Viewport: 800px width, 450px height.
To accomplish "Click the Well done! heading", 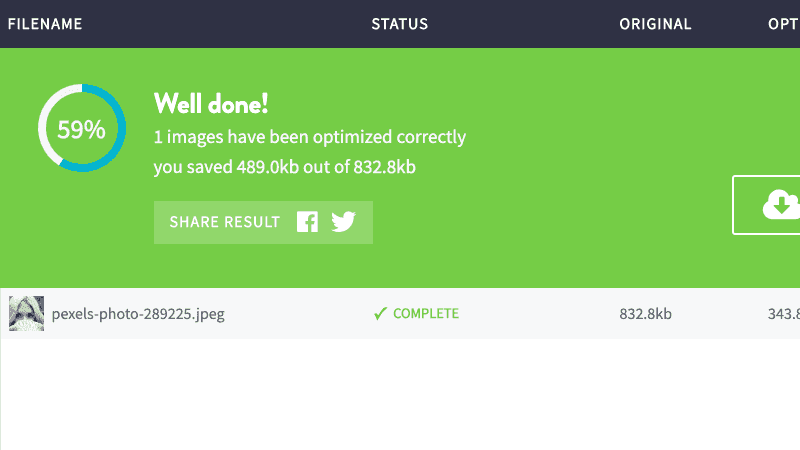I will click(x=211, y=104).
